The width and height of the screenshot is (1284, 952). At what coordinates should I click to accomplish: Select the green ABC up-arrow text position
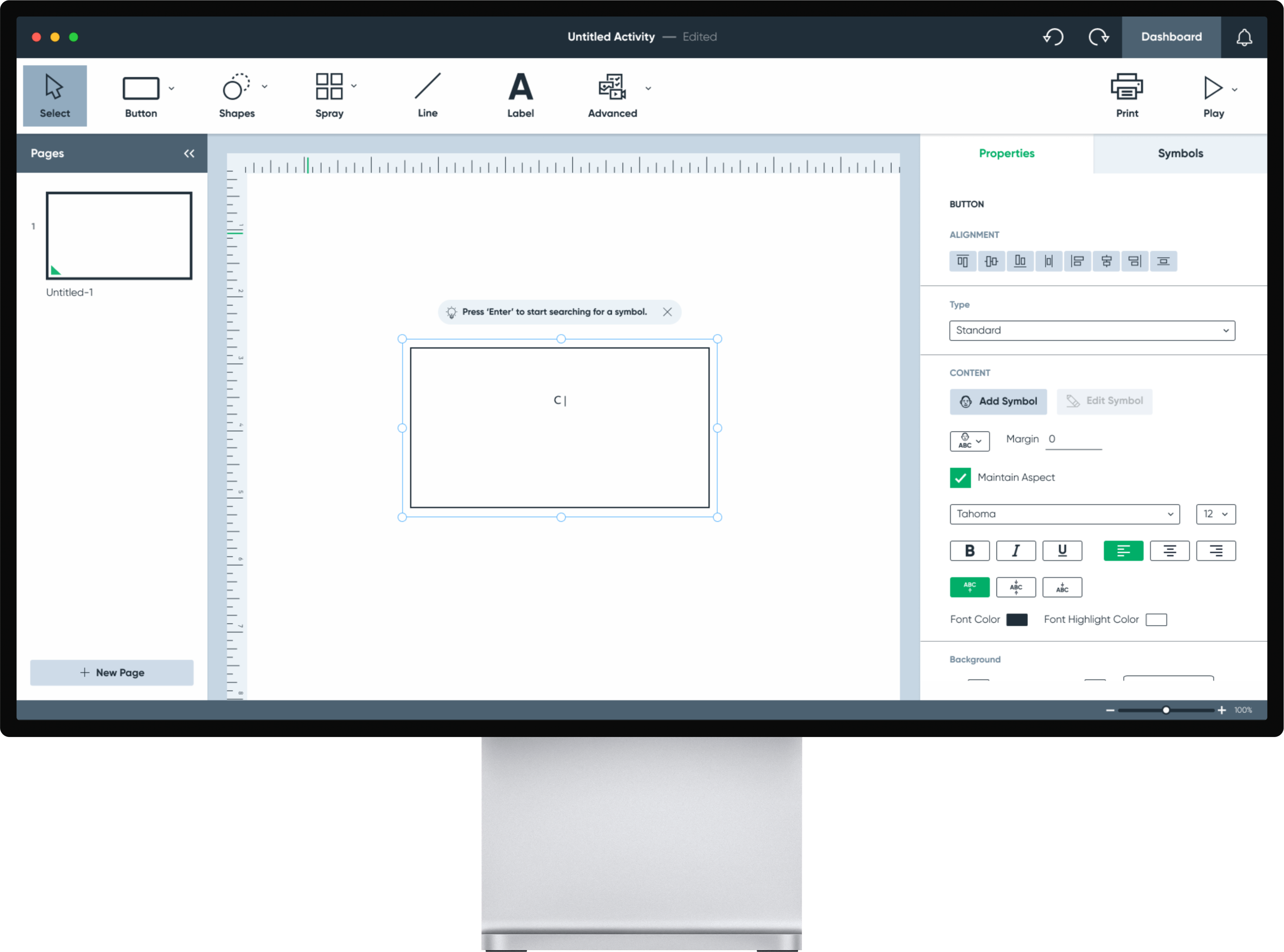970,587
